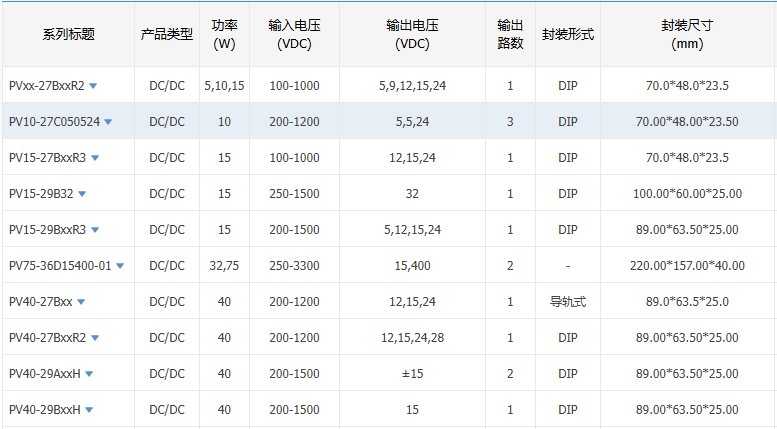Expand the PV40-29AxxH dropdown arrow
Image resolution: width=777 pixels, height=429 pixels.
click(x=89, y=374)
